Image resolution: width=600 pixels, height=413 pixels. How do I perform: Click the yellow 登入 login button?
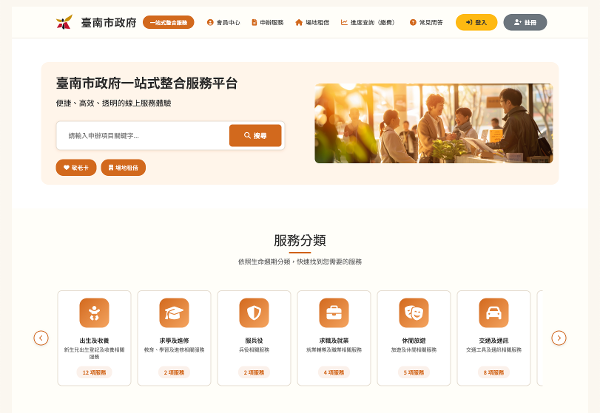476,22
